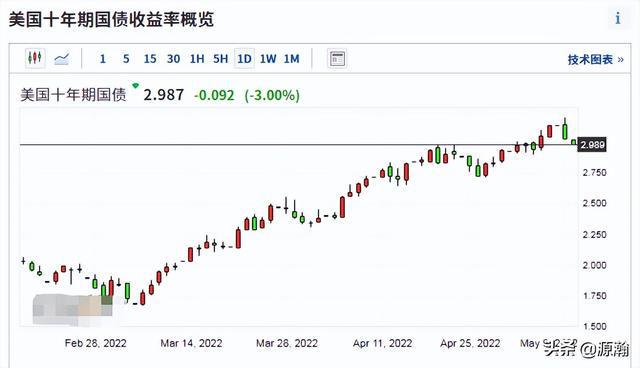Screen dimensions: 640x368
Task: Click the 2.987 yield value
Action: tap(164, 95)
